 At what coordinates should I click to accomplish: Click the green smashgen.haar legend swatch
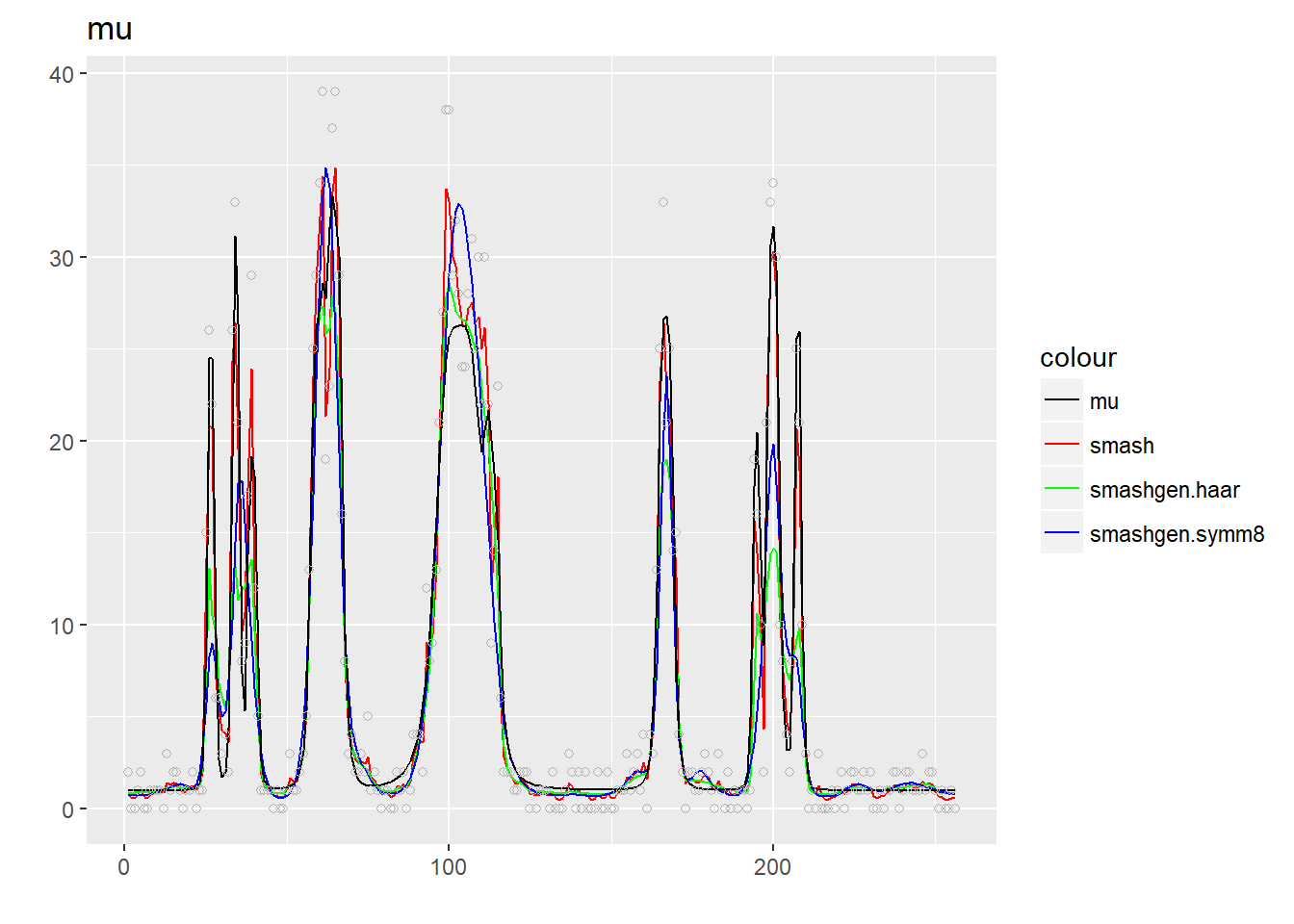click(1061, 489)
